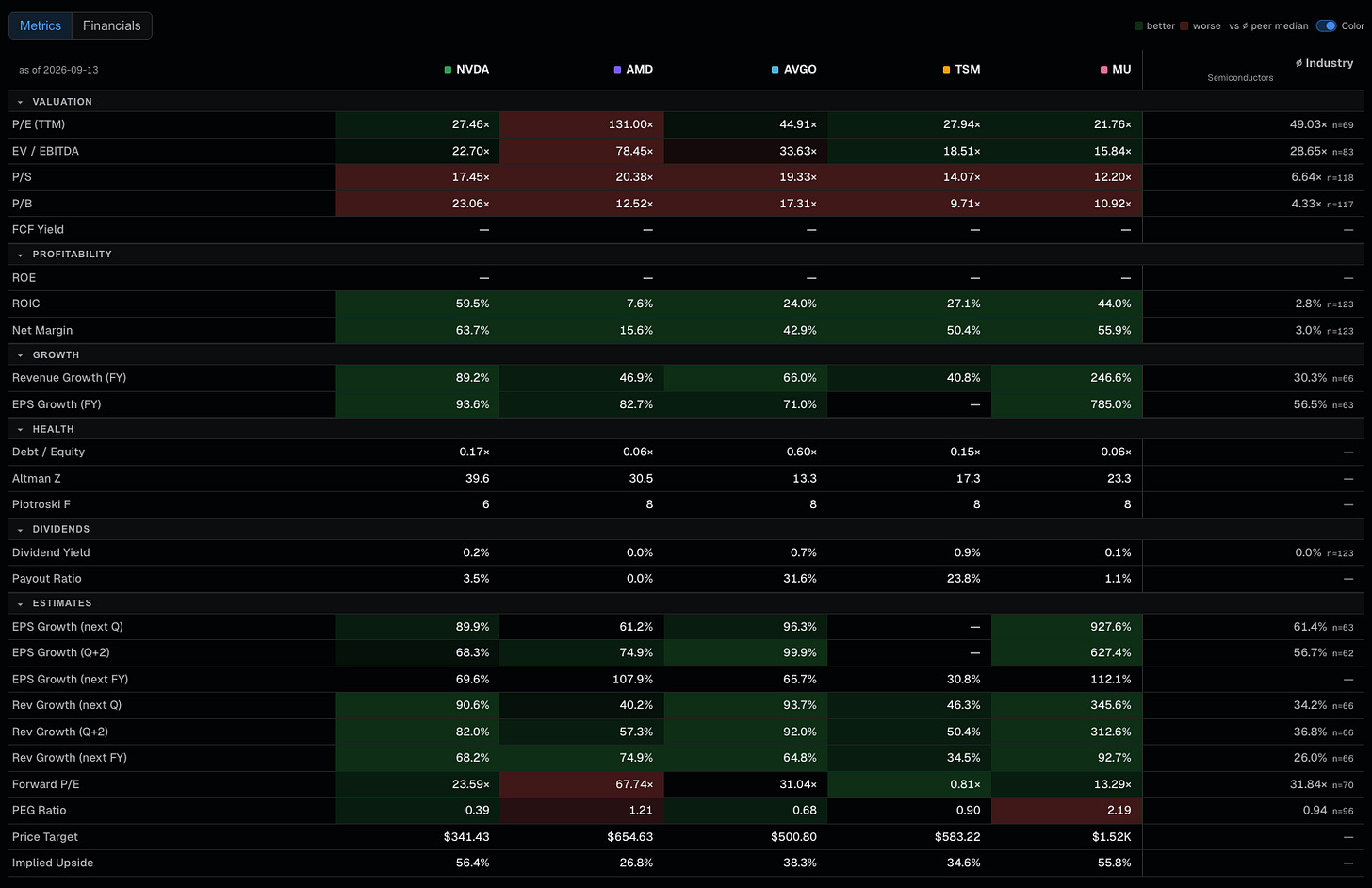Click the pink MU ticker marker
The image size is (1372, 888).
pos(1103,70)
